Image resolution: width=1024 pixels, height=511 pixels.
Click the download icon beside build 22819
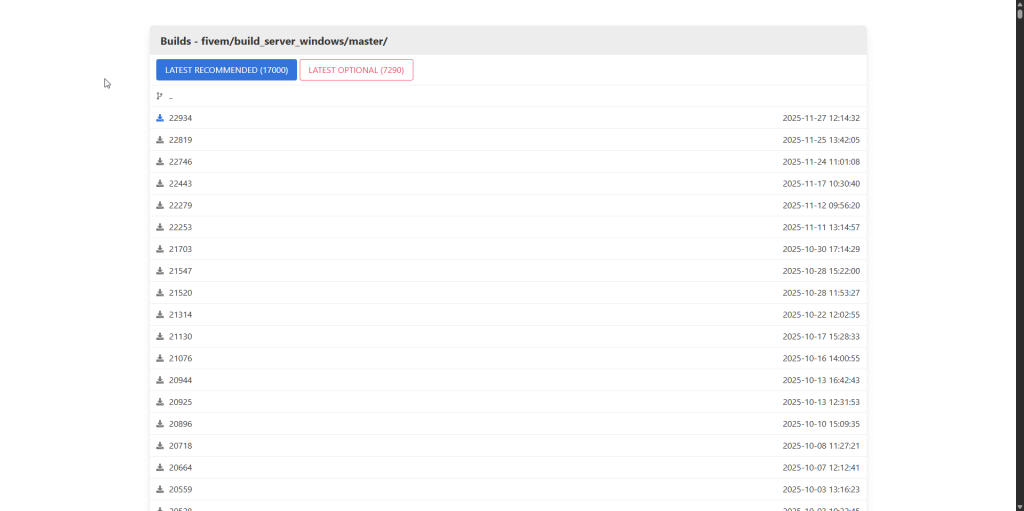click(160, 140)
